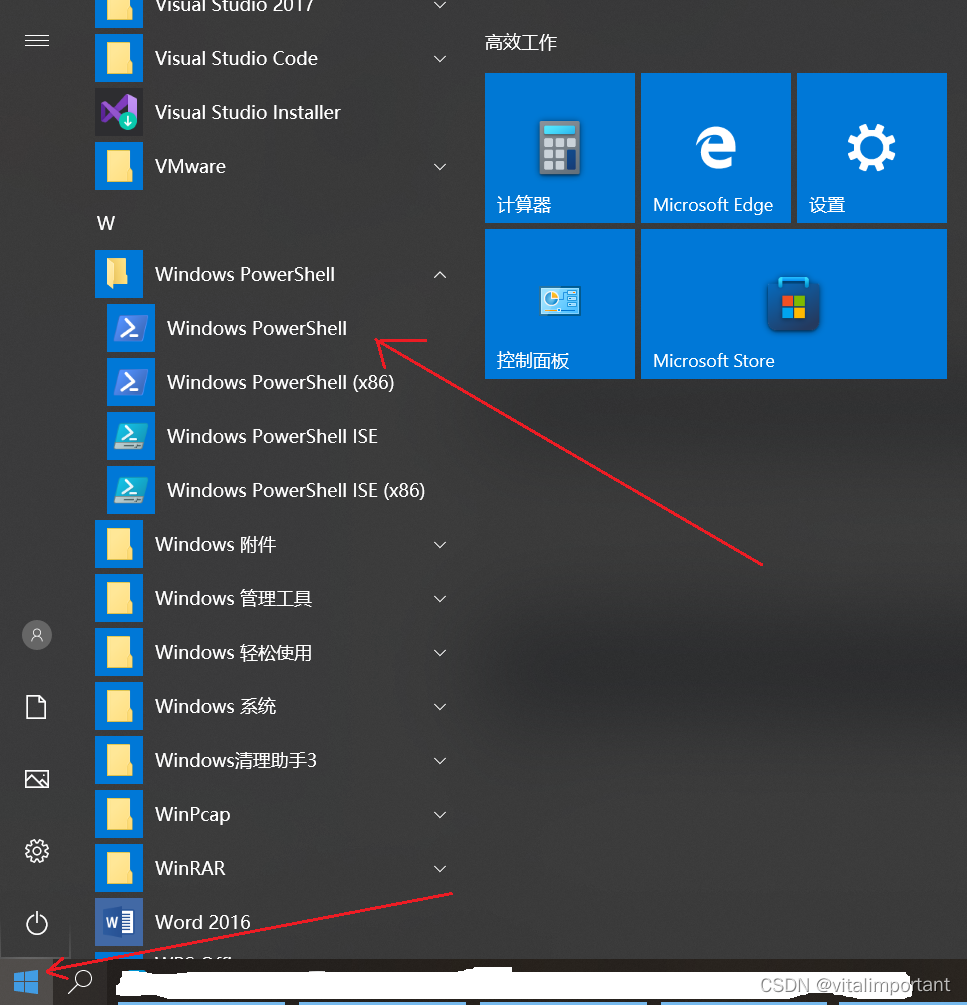967x1005 pixels.
Task: Click the Windows 管理工具 folder label
Action: [233, 598]
